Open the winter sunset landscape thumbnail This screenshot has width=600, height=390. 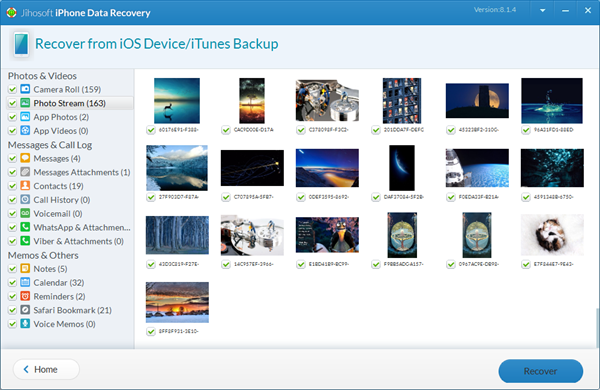click(177, 302)
